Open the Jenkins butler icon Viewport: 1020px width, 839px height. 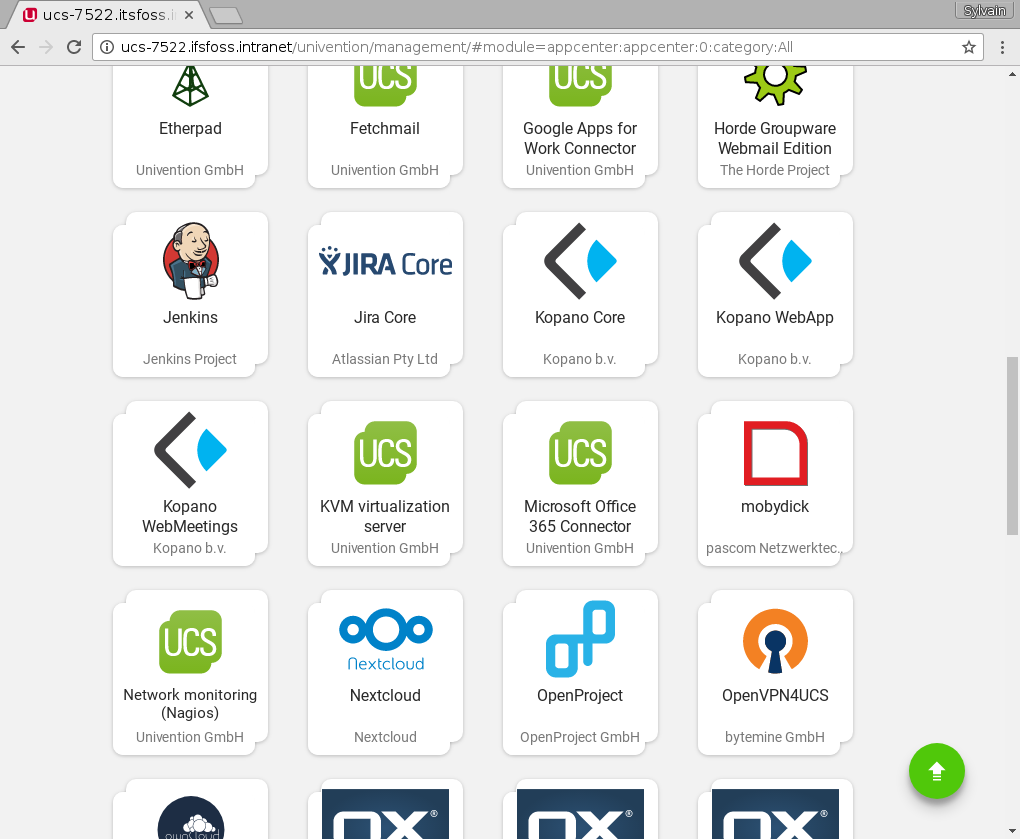[191, 261]
